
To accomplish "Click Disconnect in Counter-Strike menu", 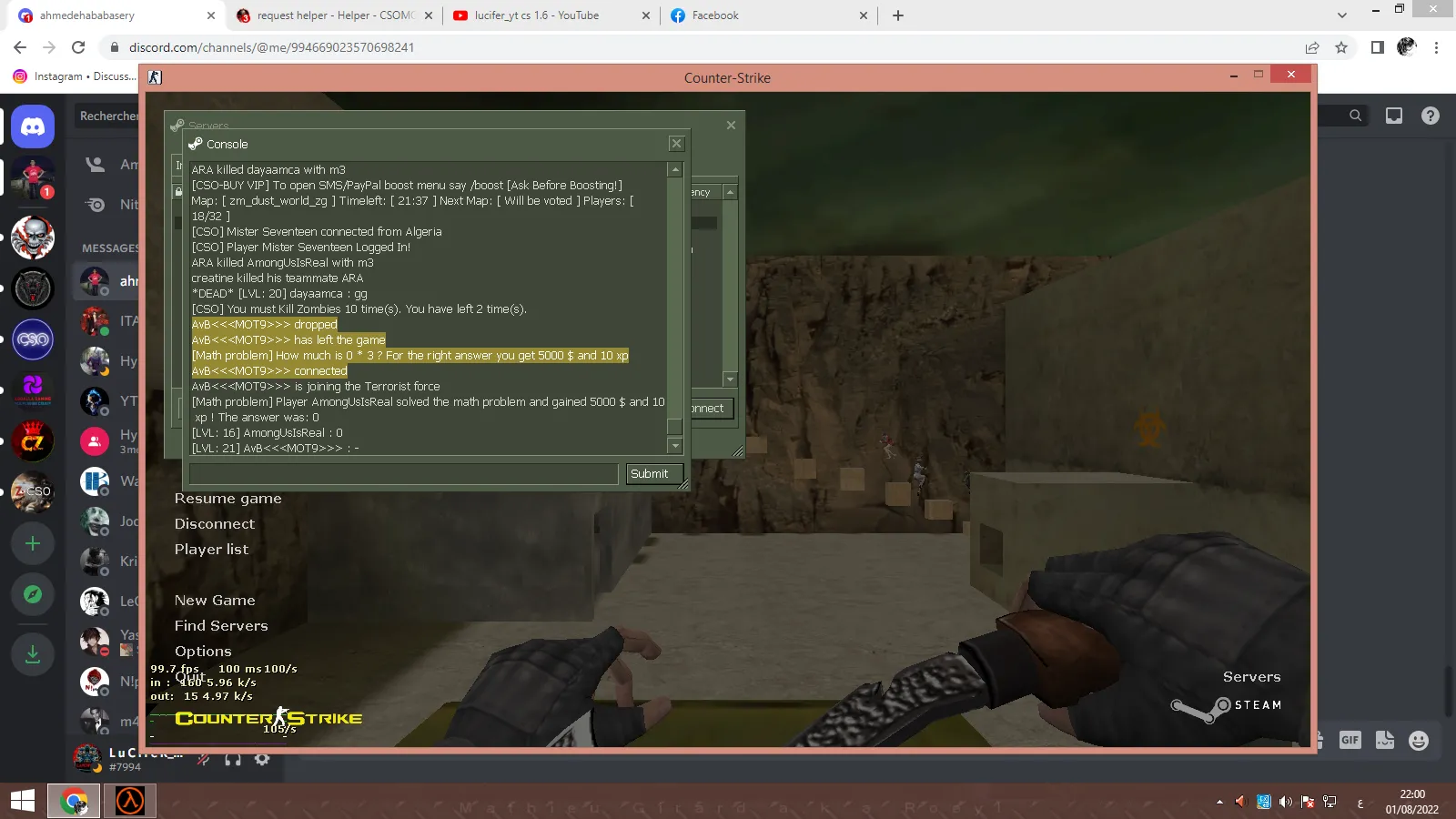I will click(x=215, y=524).
